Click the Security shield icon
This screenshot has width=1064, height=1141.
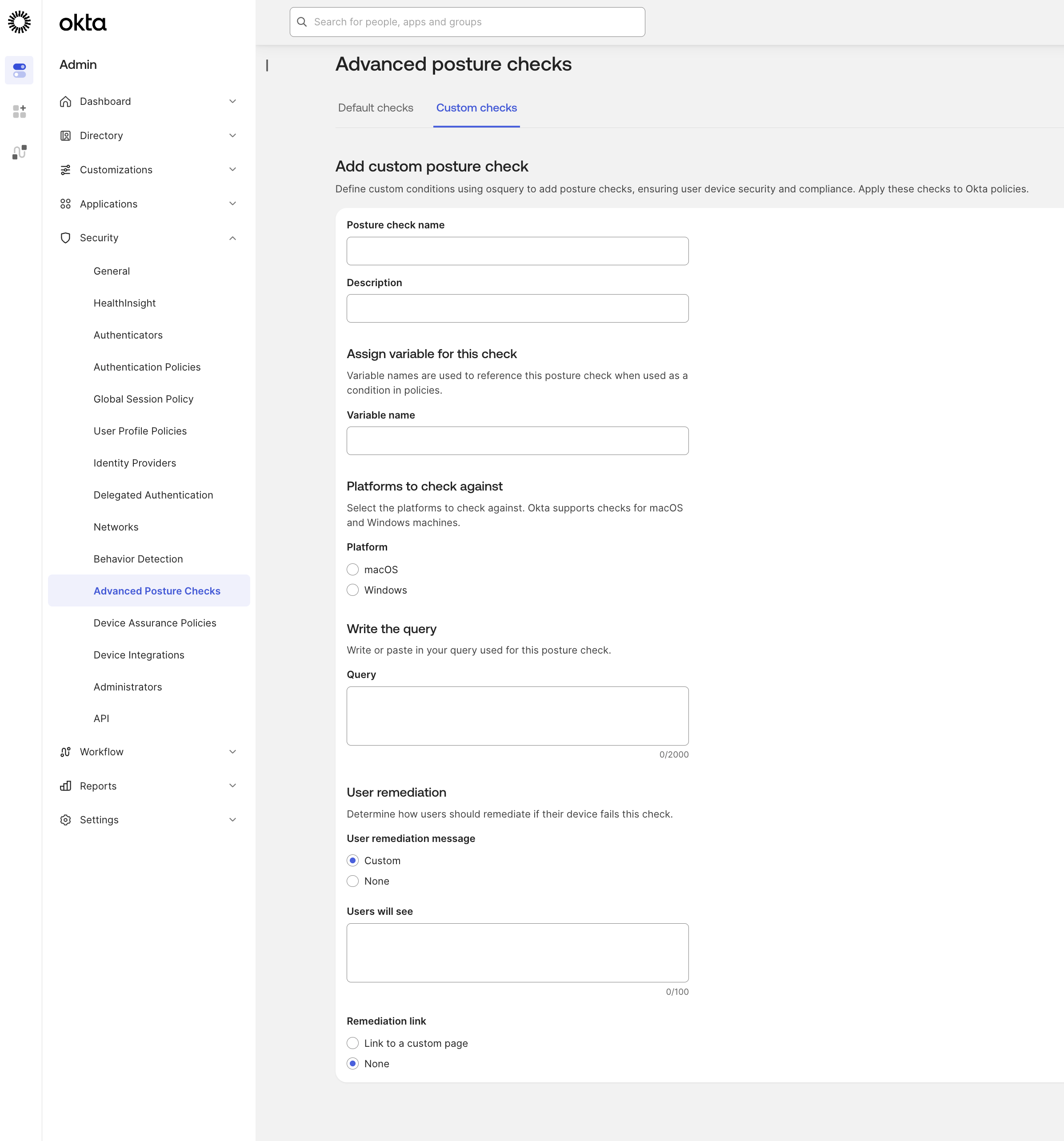pyautogui.click(x=65, y=238)
